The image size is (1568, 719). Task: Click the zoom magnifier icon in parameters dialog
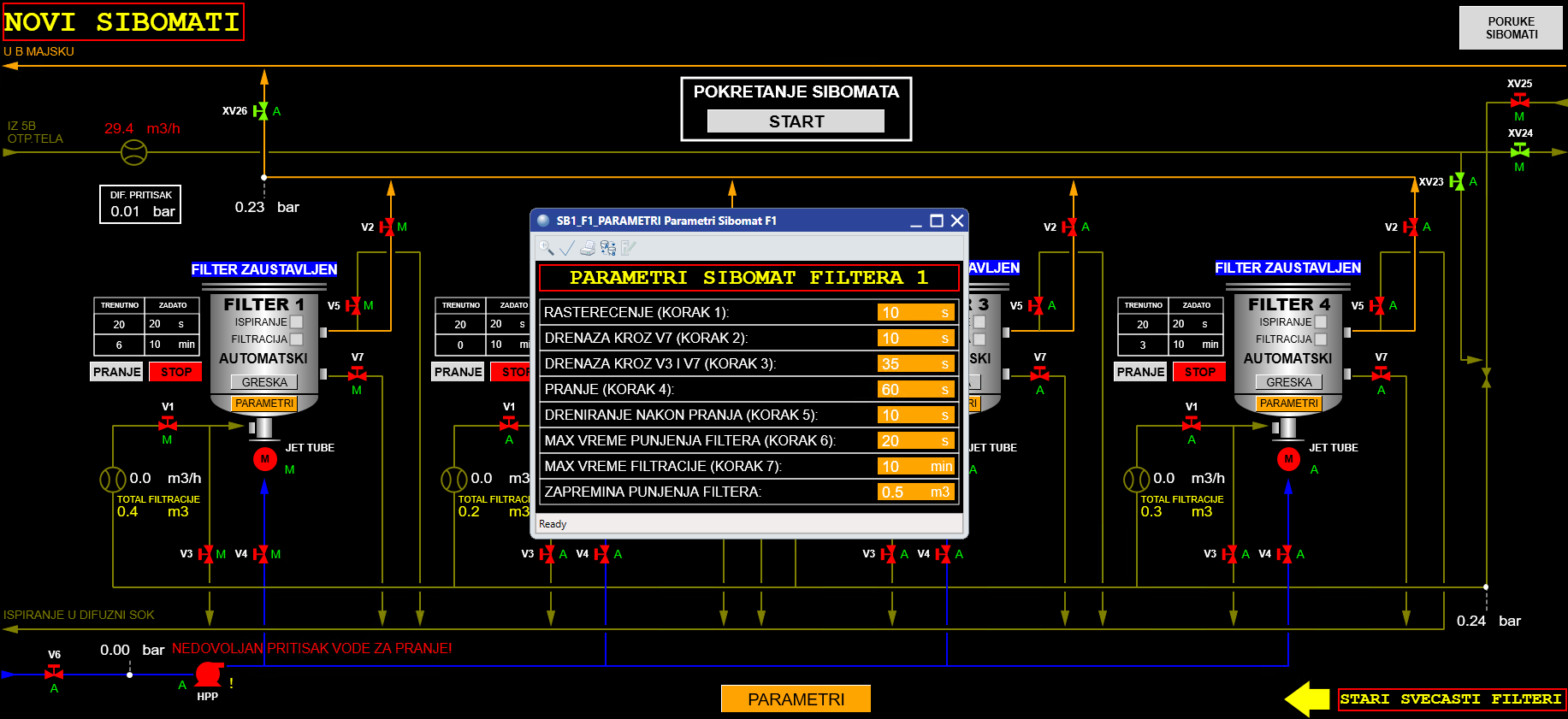coord(546,248)
